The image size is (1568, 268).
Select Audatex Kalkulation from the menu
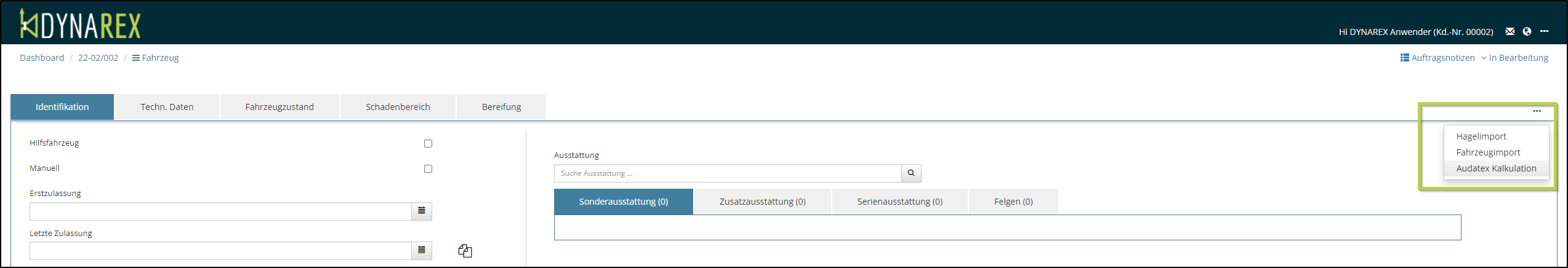tap(1496, 168)
